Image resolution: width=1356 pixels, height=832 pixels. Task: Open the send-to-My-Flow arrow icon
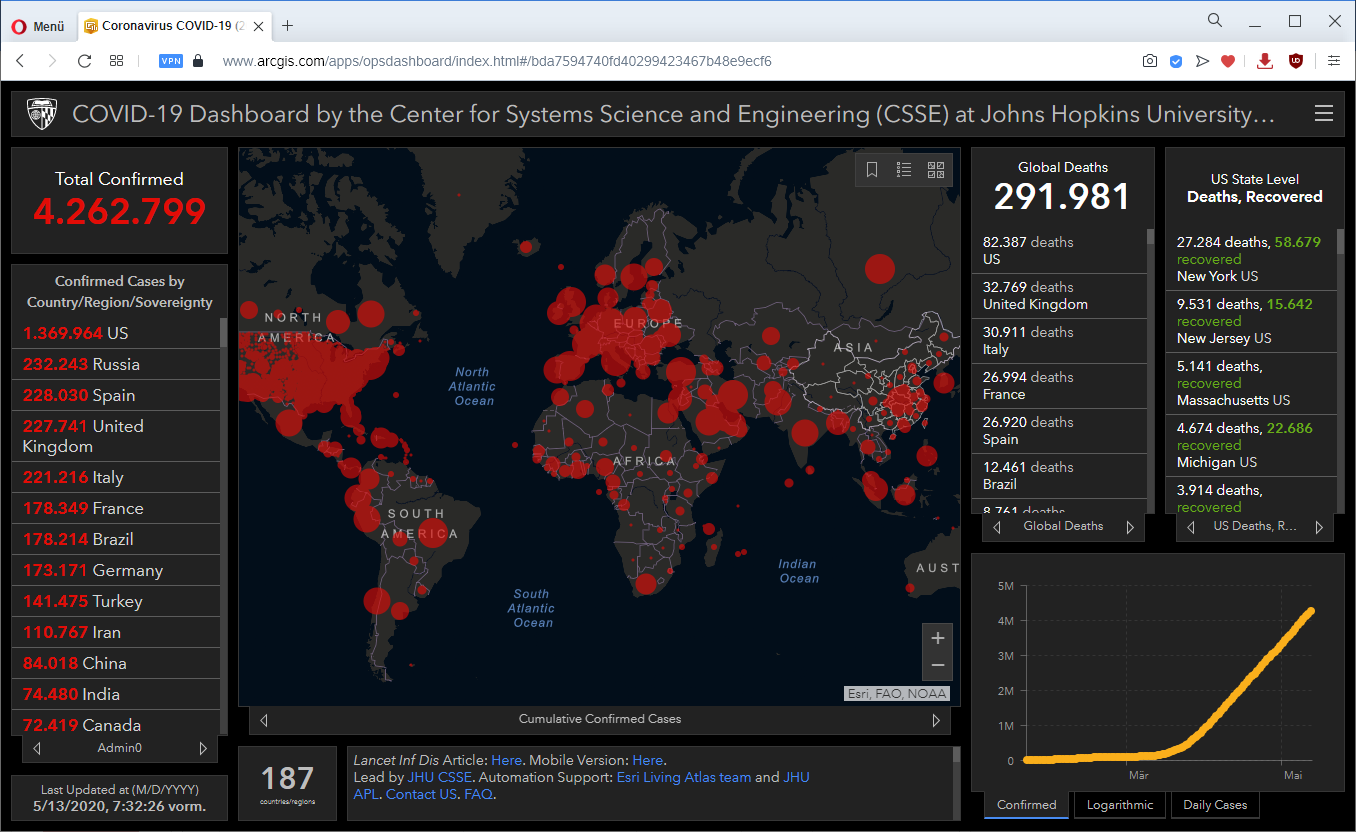coord(1202,61)
